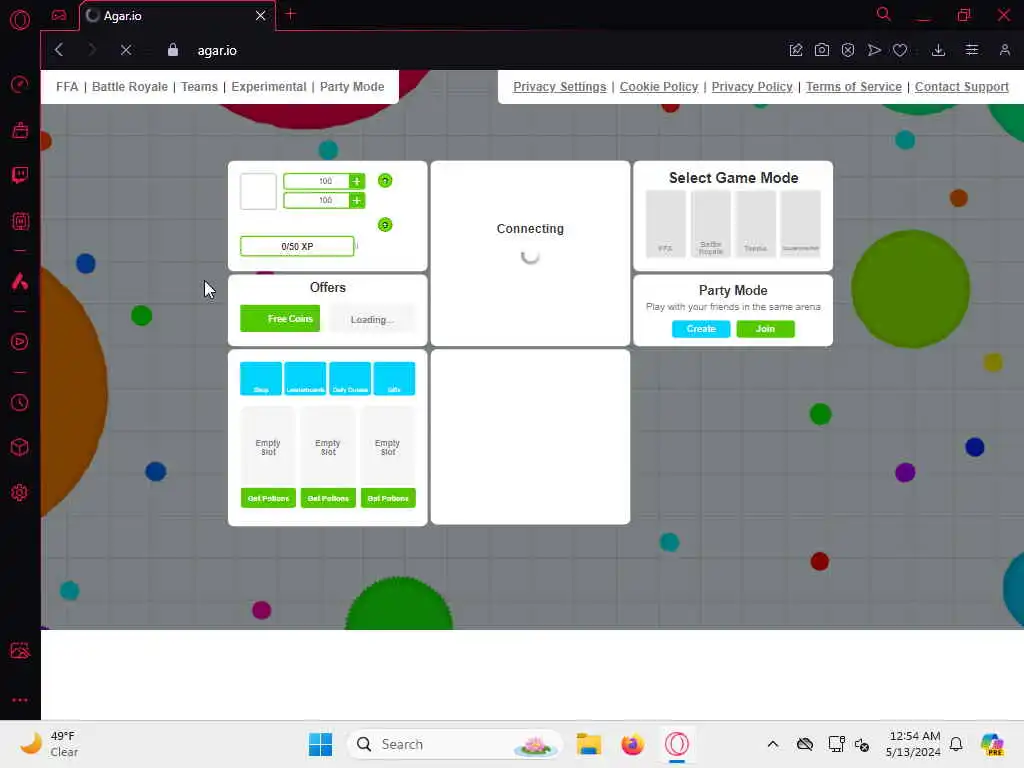1024x768 pixels.
Task: Click the Free Coins button
Action: tap(280, 319)
